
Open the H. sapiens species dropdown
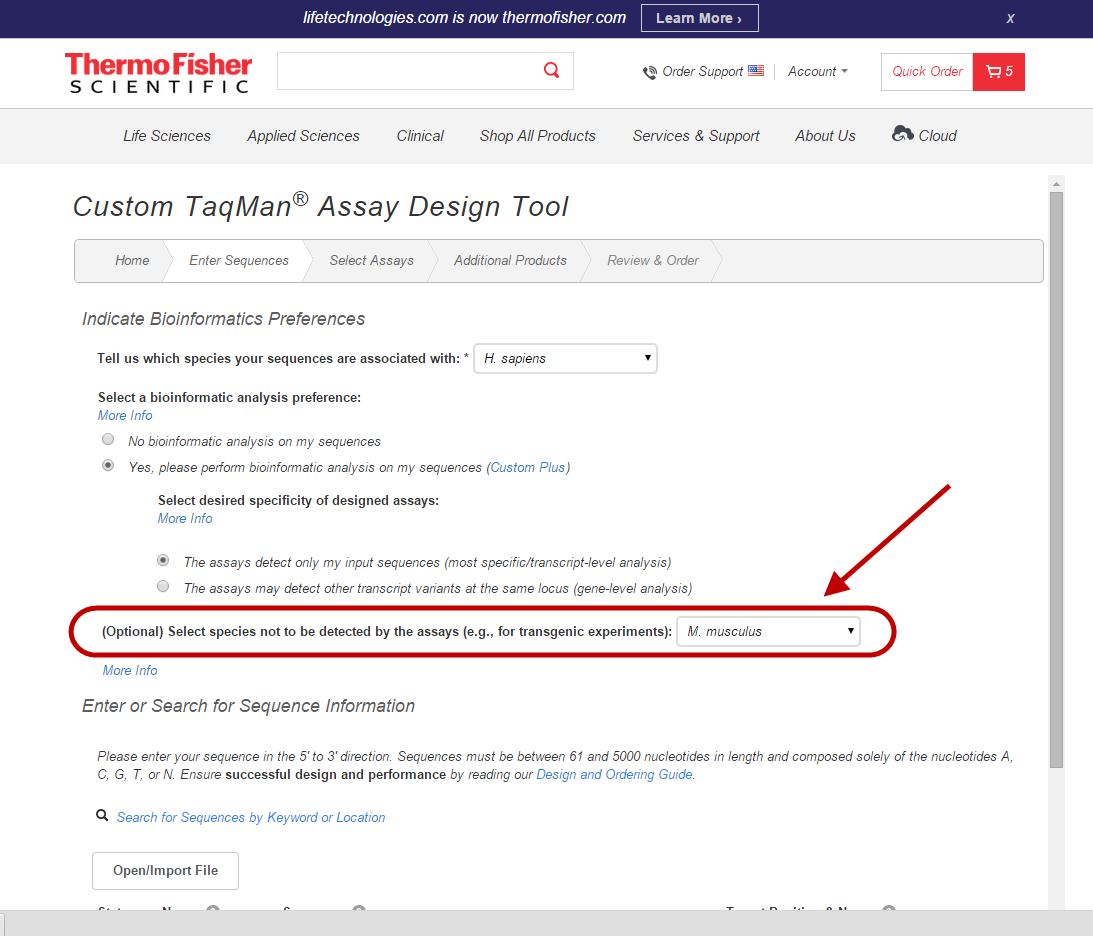(x=565, y=358)
